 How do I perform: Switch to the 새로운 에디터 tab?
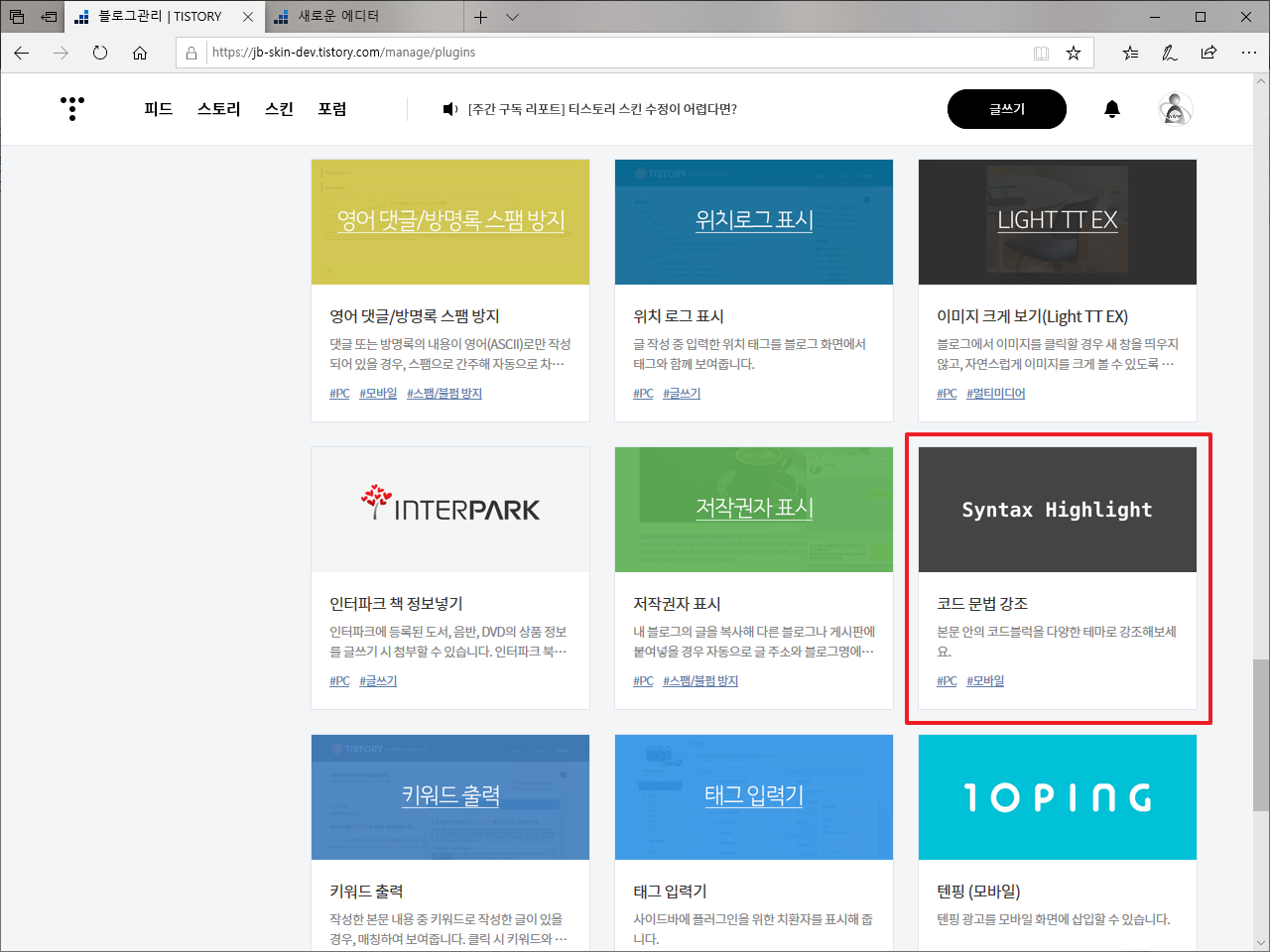point(364,17)
